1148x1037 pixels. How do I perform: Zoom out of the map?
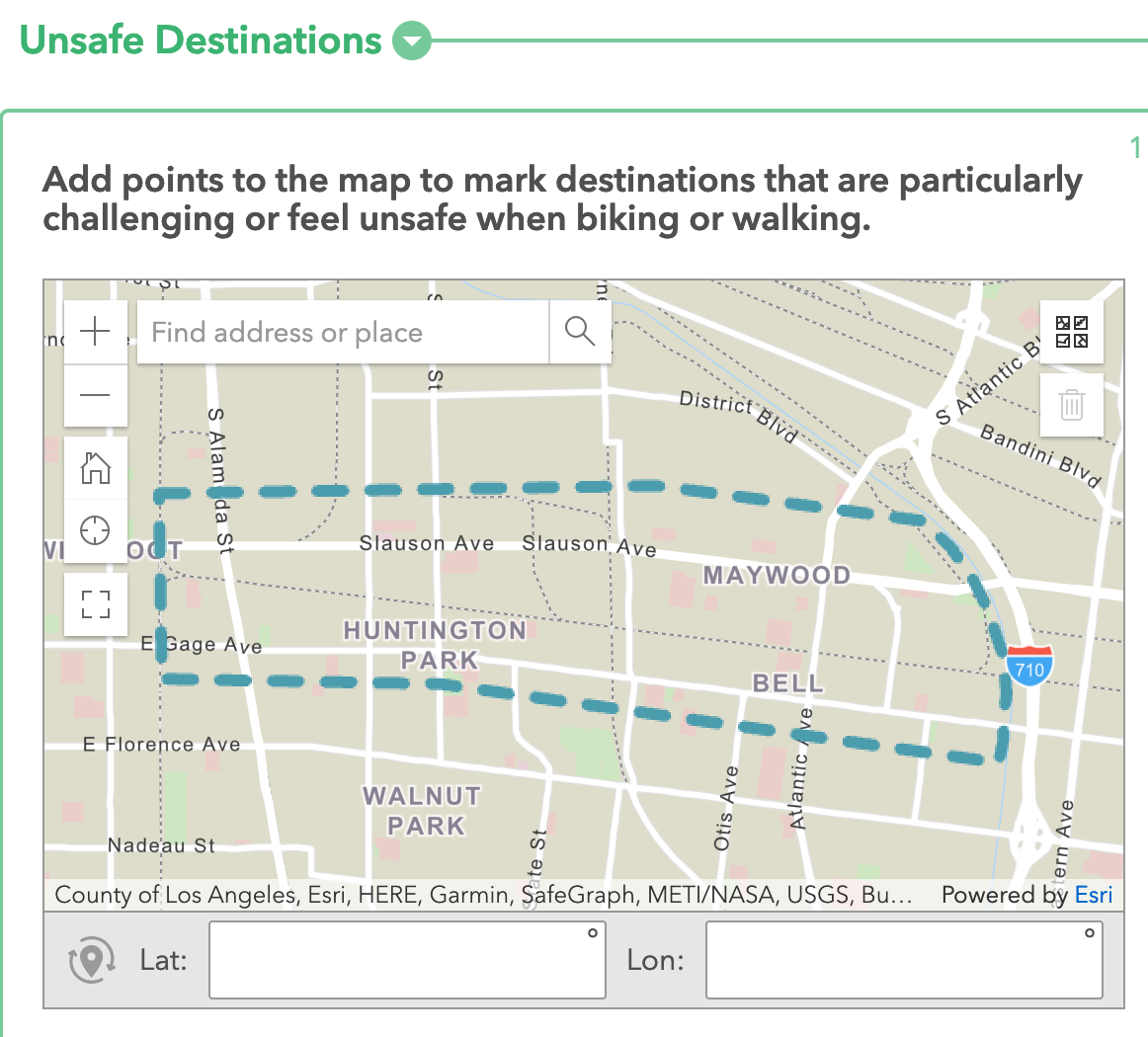click(x=96, y=395)
